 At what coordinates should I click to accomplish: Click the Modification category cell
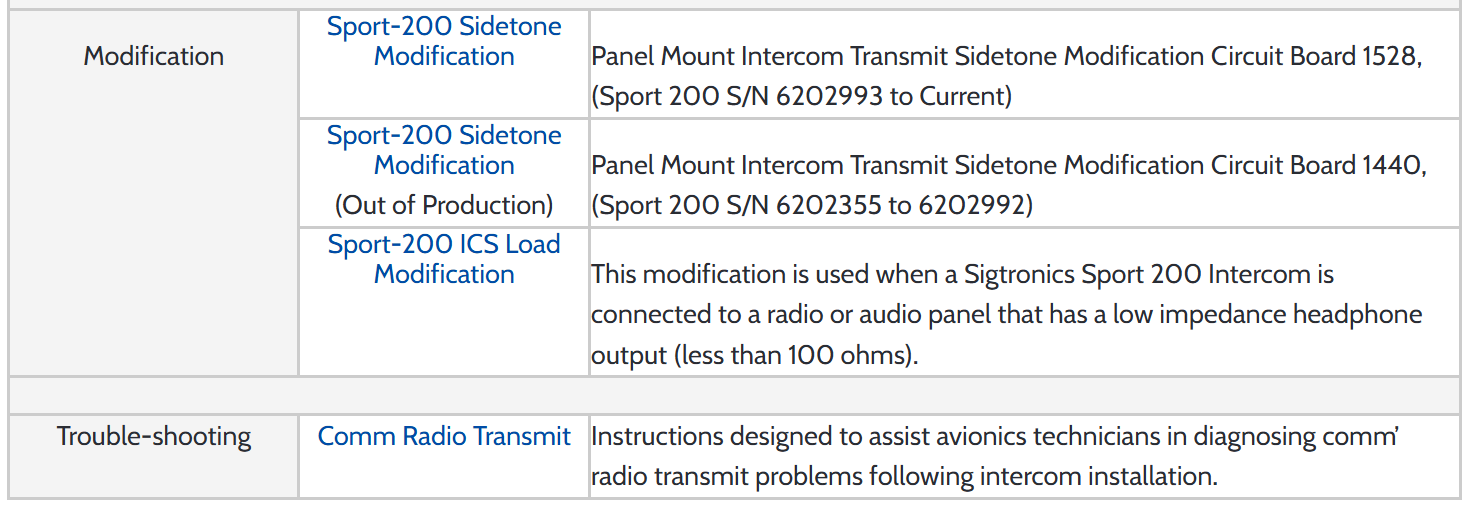click(x=153, y=56)
